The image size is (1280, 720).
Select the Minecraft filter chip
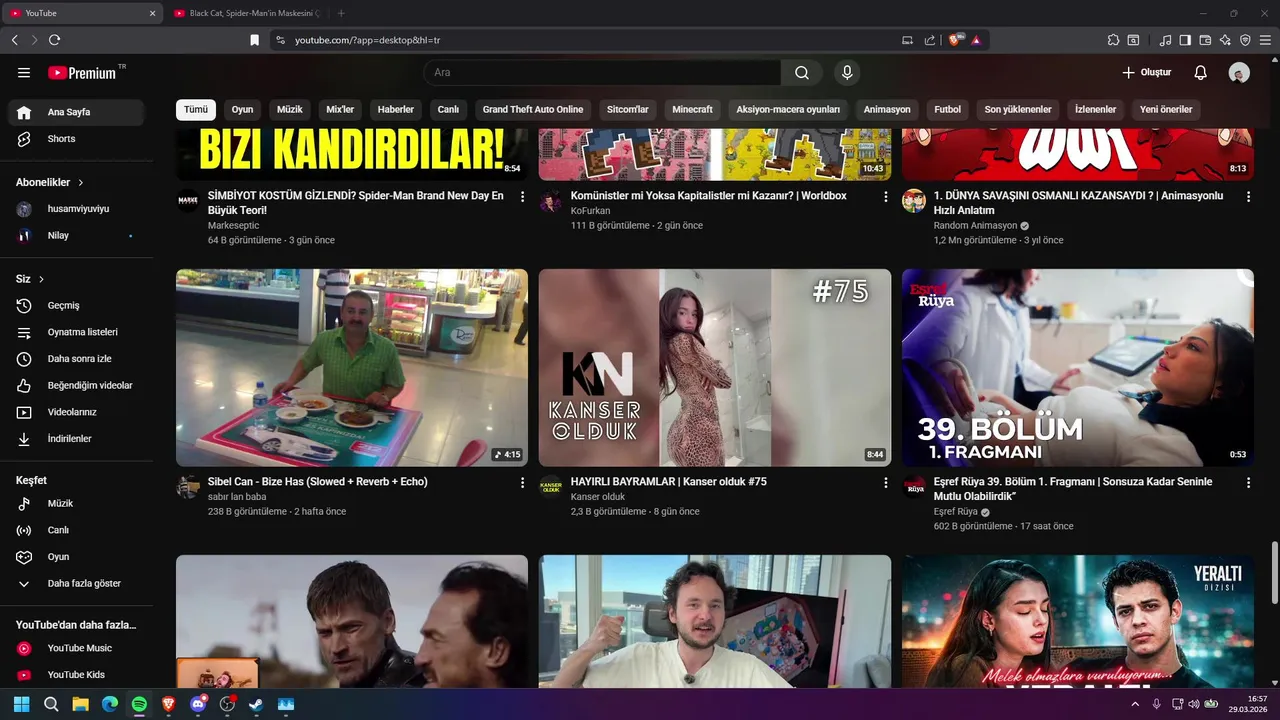click(x=693, y=109)
